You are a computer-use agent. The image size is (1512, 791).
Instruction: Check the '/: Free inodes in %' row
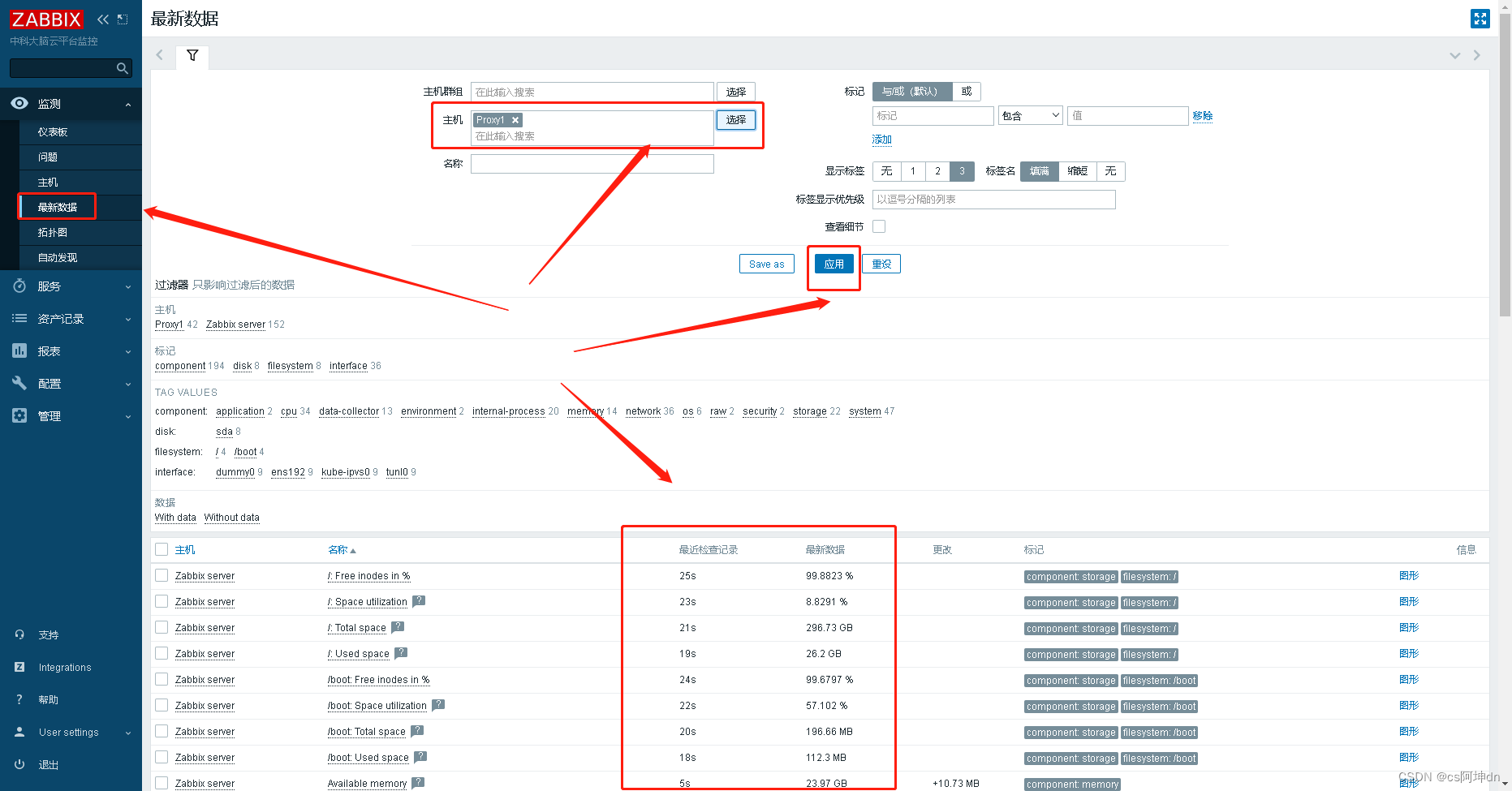[162, 575]
